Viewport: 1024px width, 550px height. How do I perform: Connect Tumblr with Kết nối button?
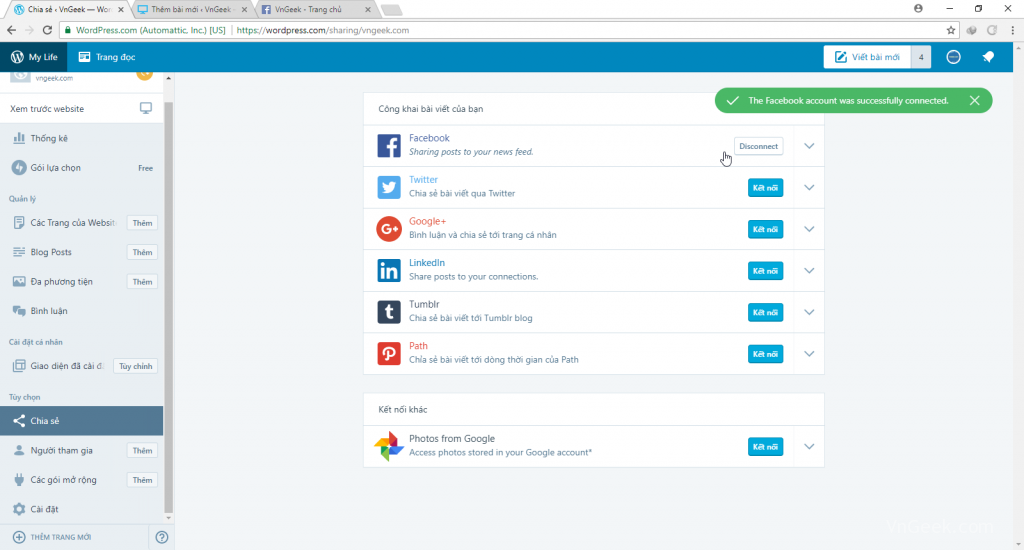(x=765, y=312)
